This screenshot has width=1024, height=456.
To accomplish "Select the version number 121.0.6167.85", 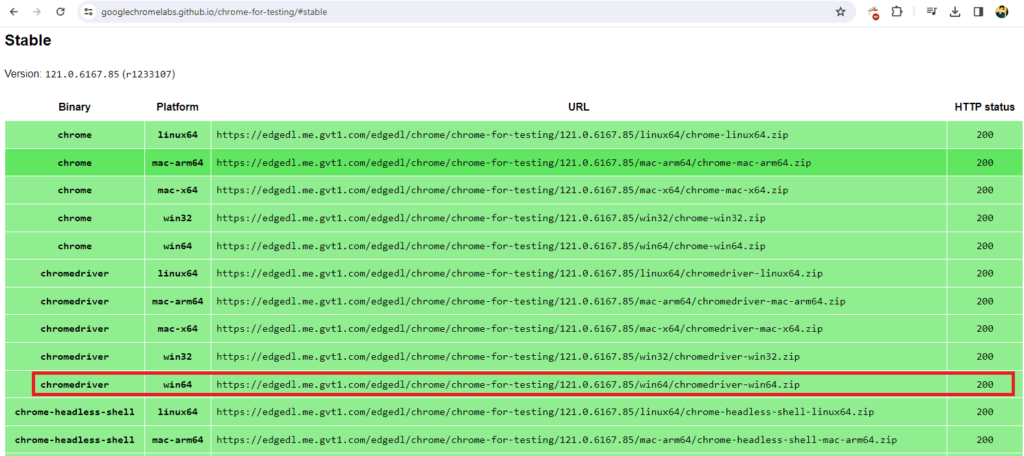I will (82, 74).
